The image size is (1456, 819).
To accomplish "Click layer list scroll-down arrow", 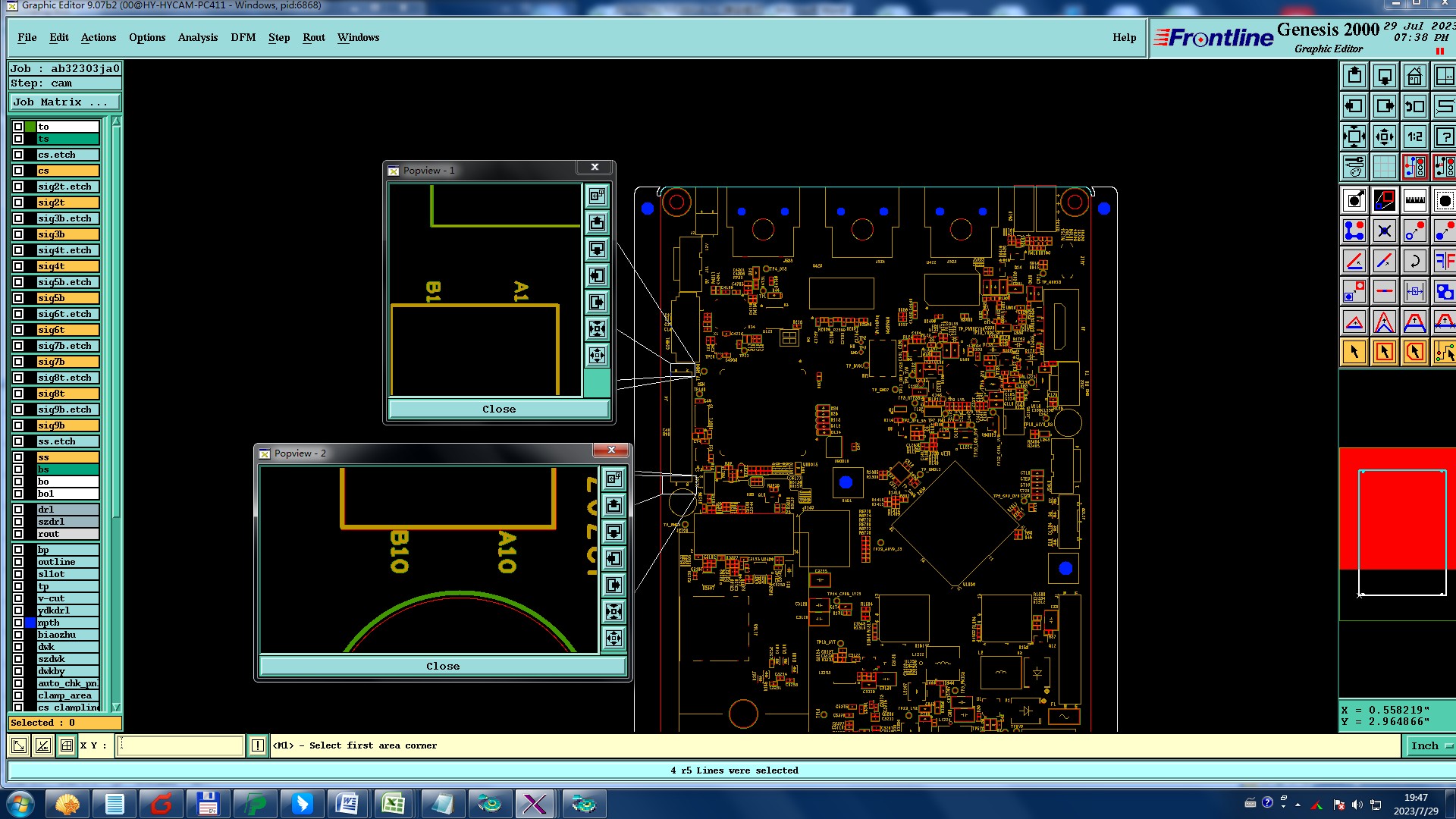I will (116, 707).
